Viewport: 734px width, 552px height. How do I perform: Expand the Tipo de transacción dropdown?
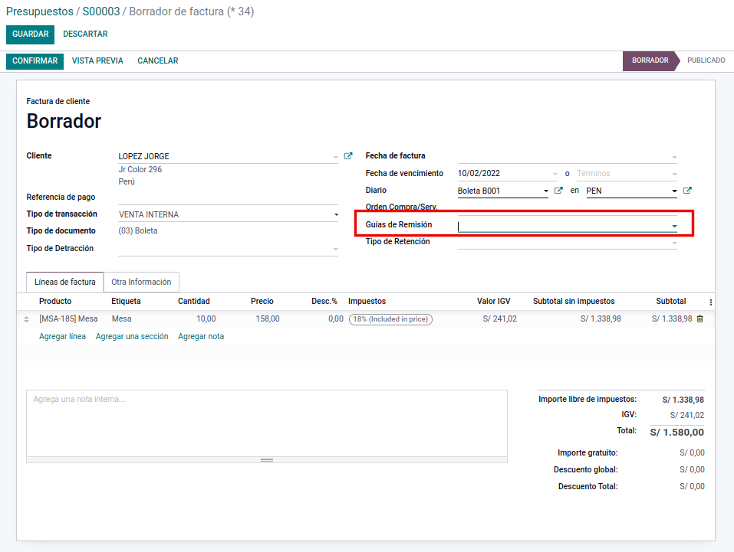point(336,214)
